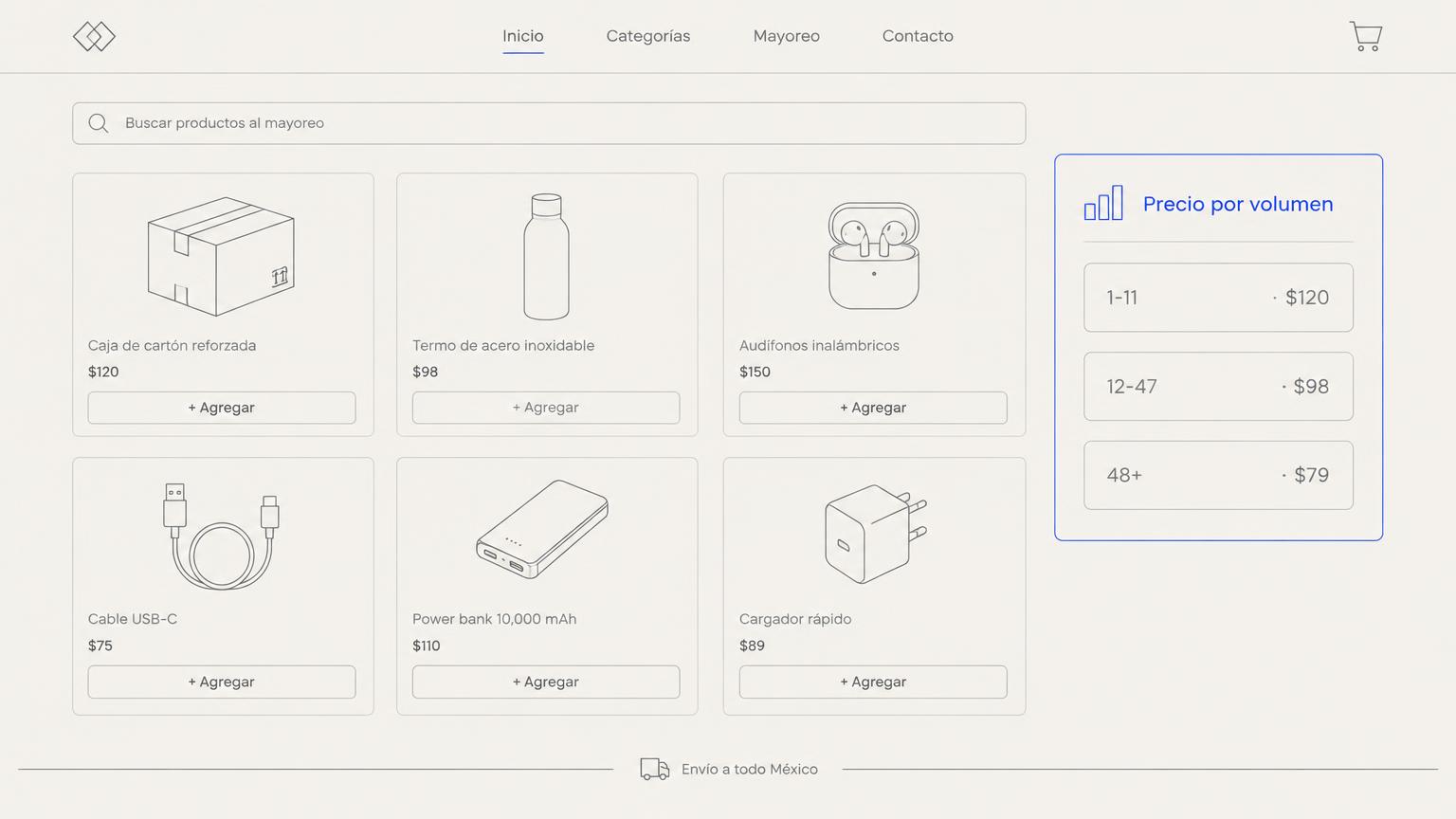1456x819 pixels.
Task: Open the Categorías menu
Action: [648, 36]
